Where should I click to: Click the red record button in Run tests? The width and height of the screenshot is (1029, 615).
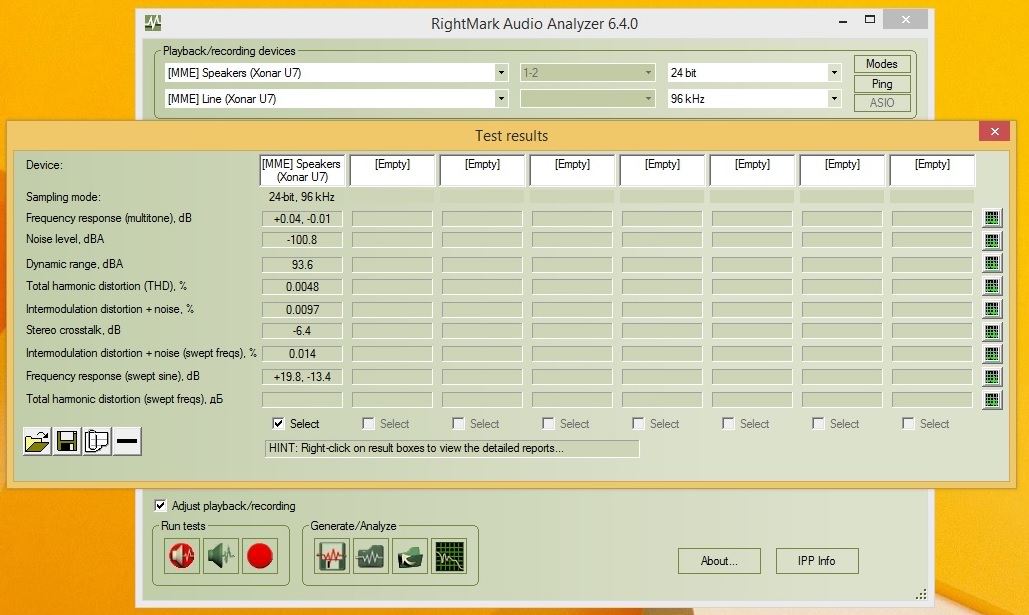click(x=260, y=556)
